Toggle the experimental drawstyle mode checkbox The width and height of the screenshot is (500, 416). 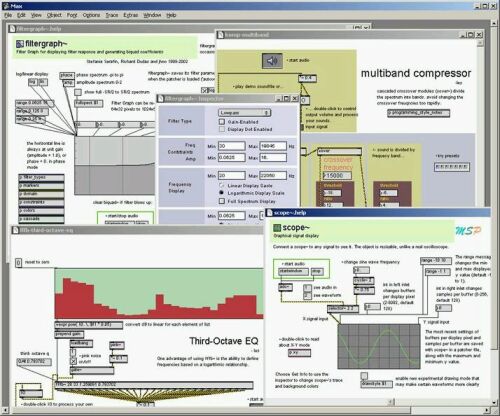pos(364,376)
